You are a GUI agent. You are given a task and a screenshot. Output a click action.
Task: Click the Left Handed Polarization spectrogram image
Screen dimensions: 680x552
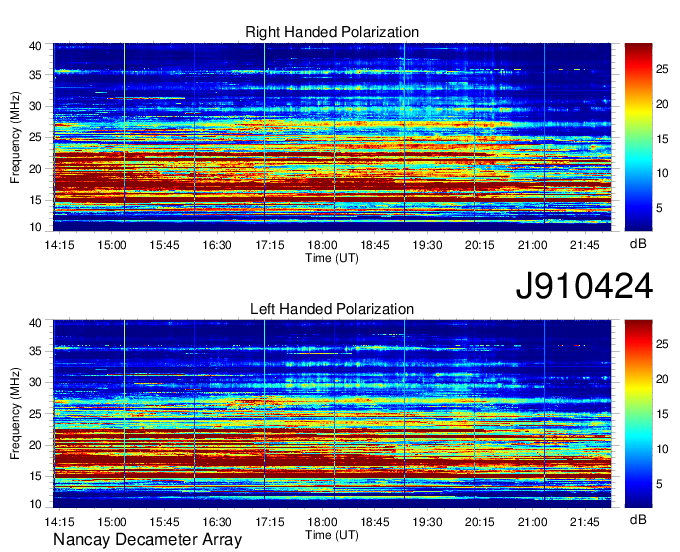click(332, 414)
